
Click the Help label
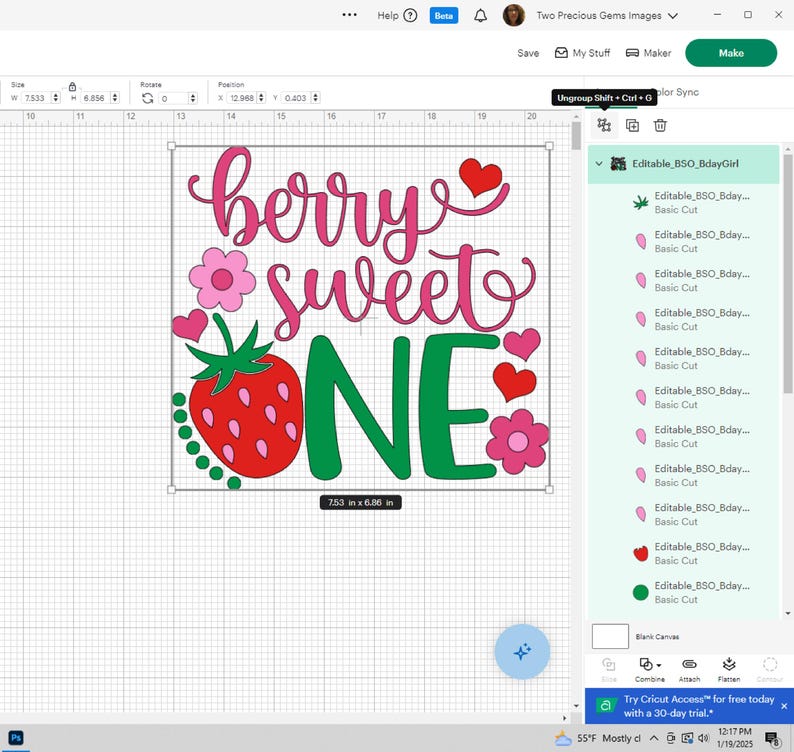click(388, 16)
